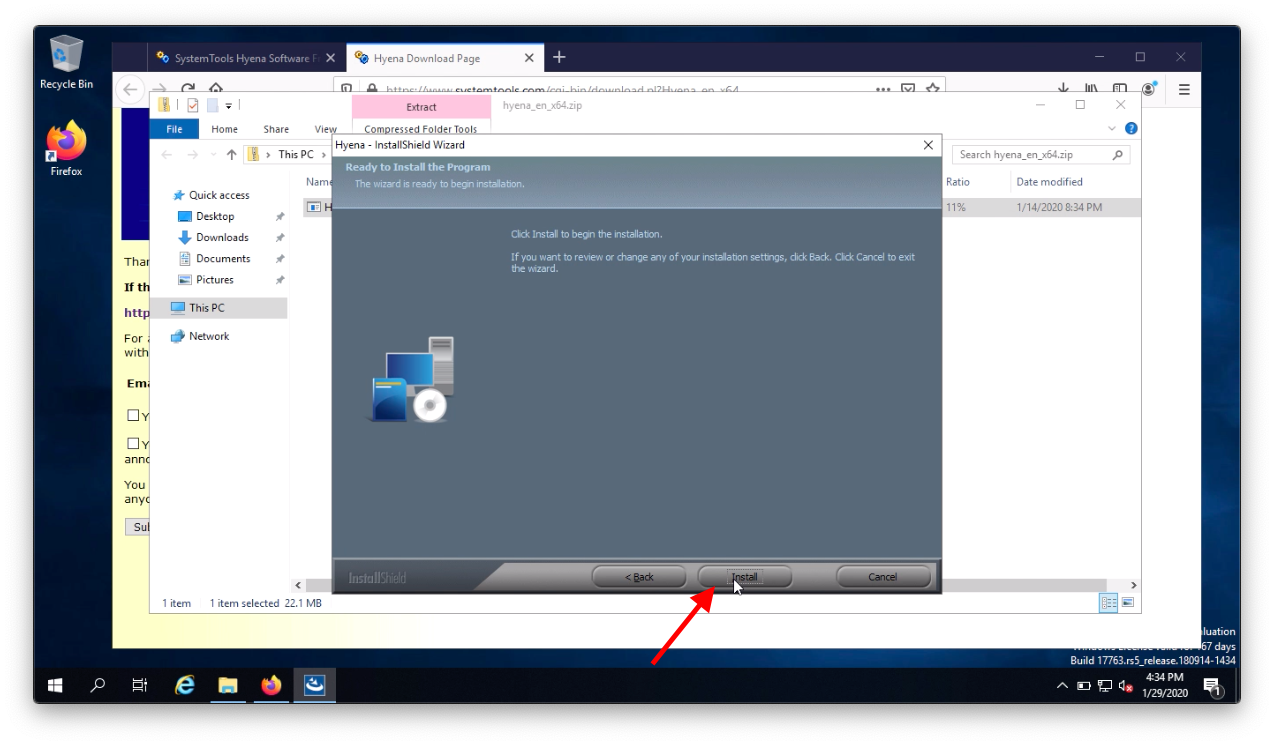
Task: Expand the This PC breadcrumb chevron
Action: point(324,154)
